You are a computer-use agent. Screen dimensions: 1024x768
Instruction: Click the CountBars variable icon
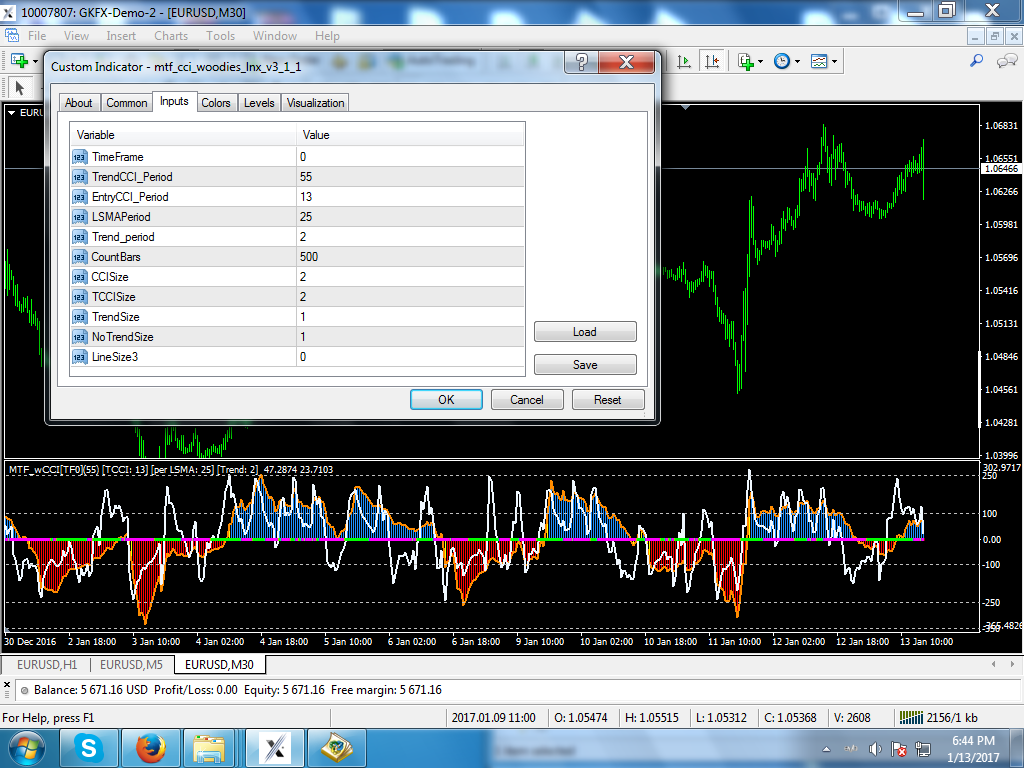click(x=80, y=257)
